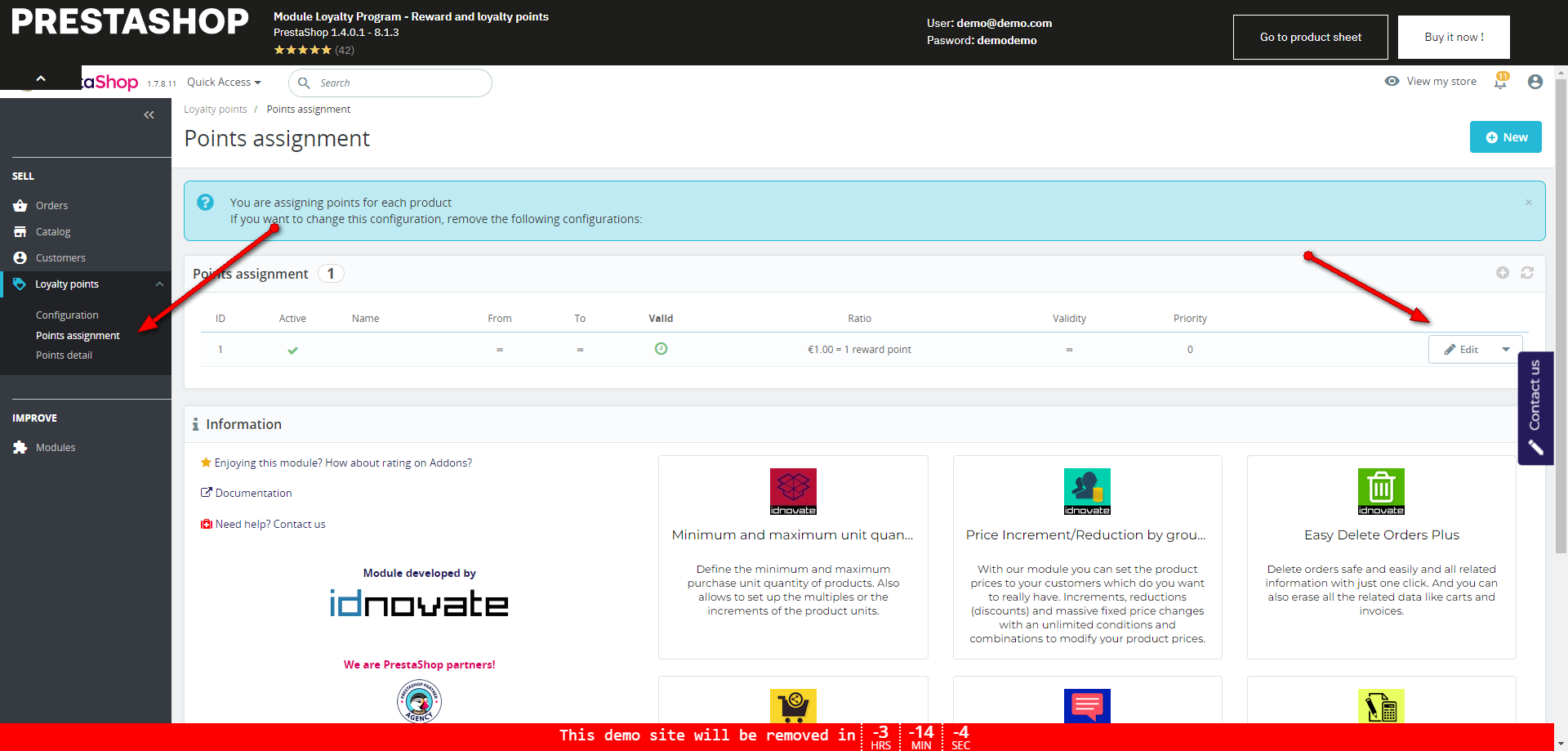Click the Modules puzzle icon

click(x=20, y=448)
